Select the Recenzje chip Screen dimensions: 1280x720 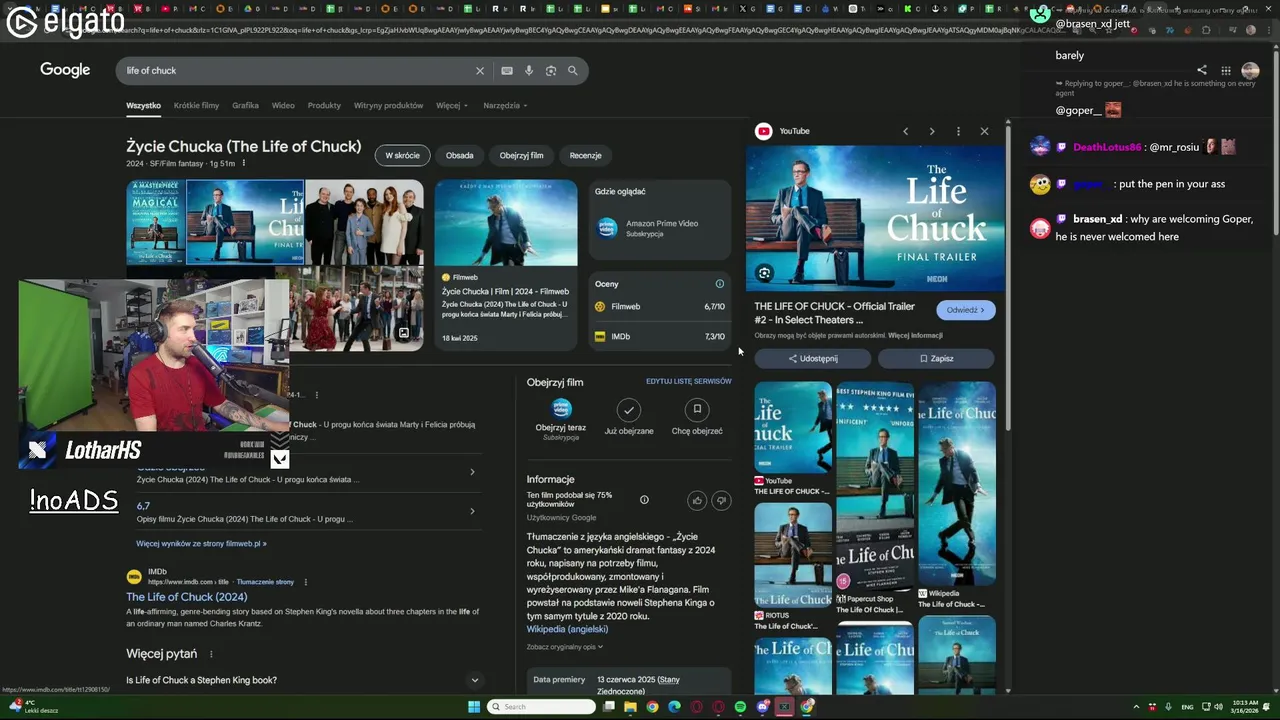(x=586, y=155)
